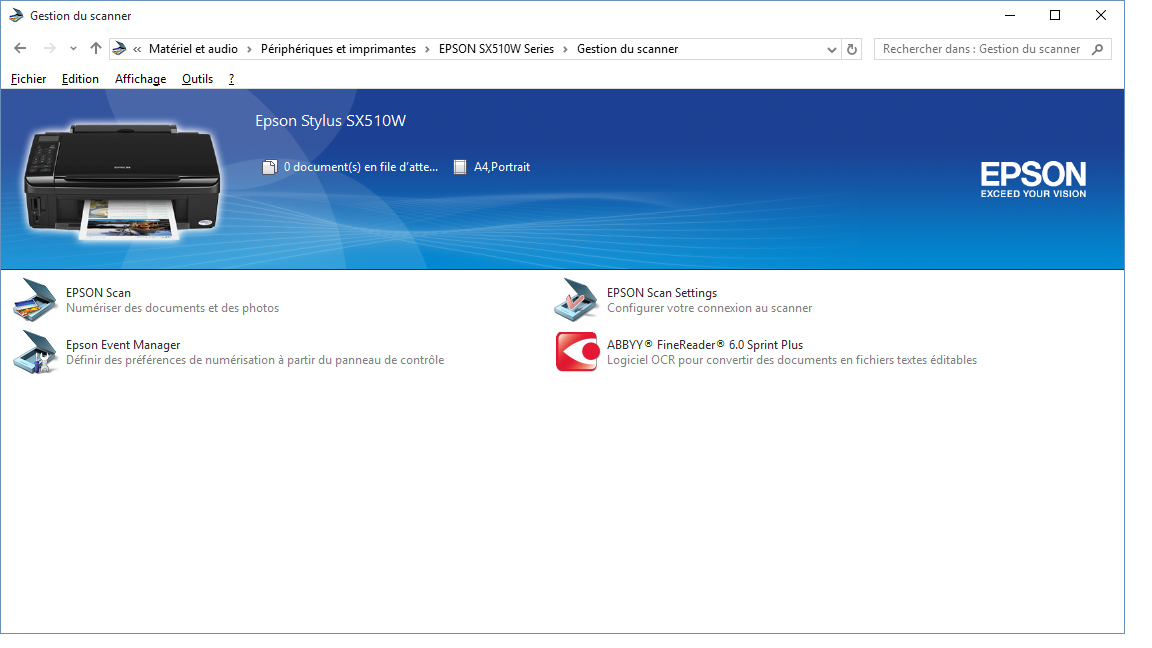Click the EPSON Exceed Your Vision logo
This screenshot has height=648, width=1152.
coord(1033,180)
